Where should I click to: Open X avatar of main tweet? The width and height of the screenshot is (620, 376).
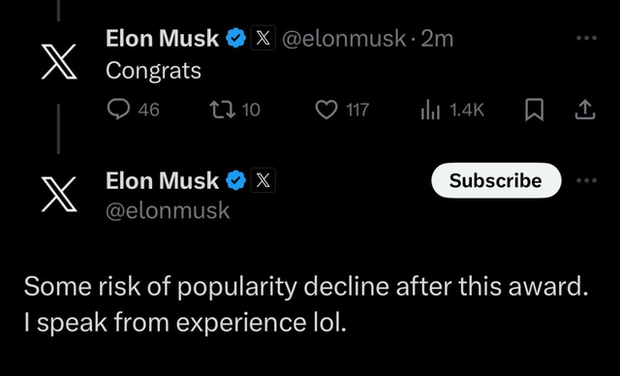point(59,194)
